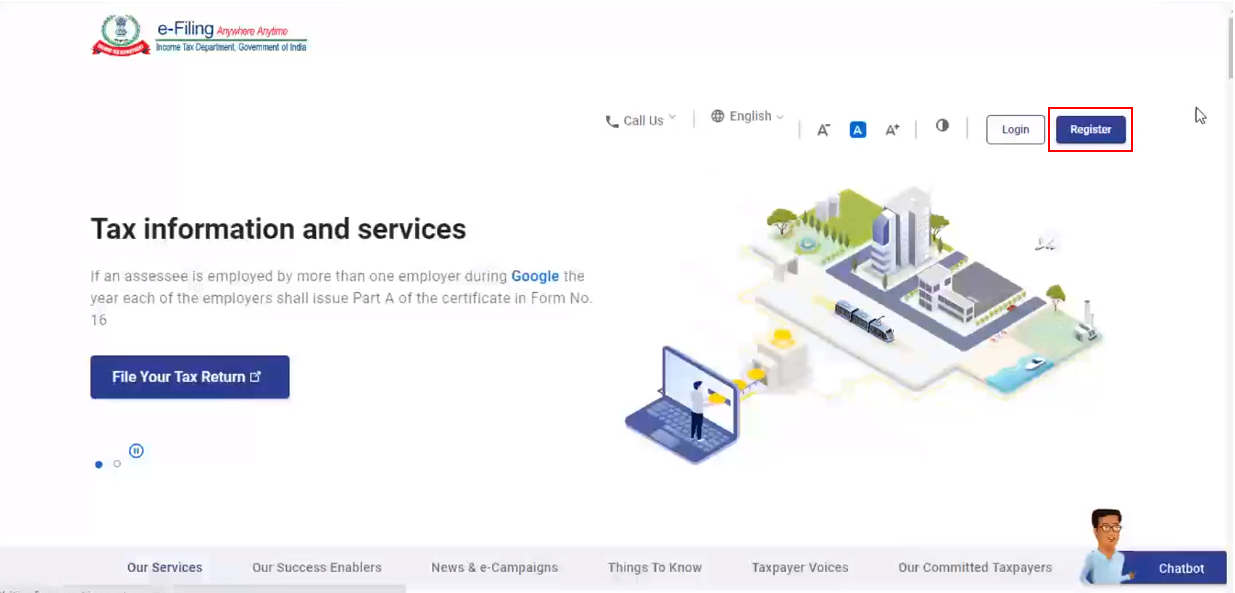Screen dimensions: 1235x593
Task: Select the first carousel slide dot
Action: (98, 464)
